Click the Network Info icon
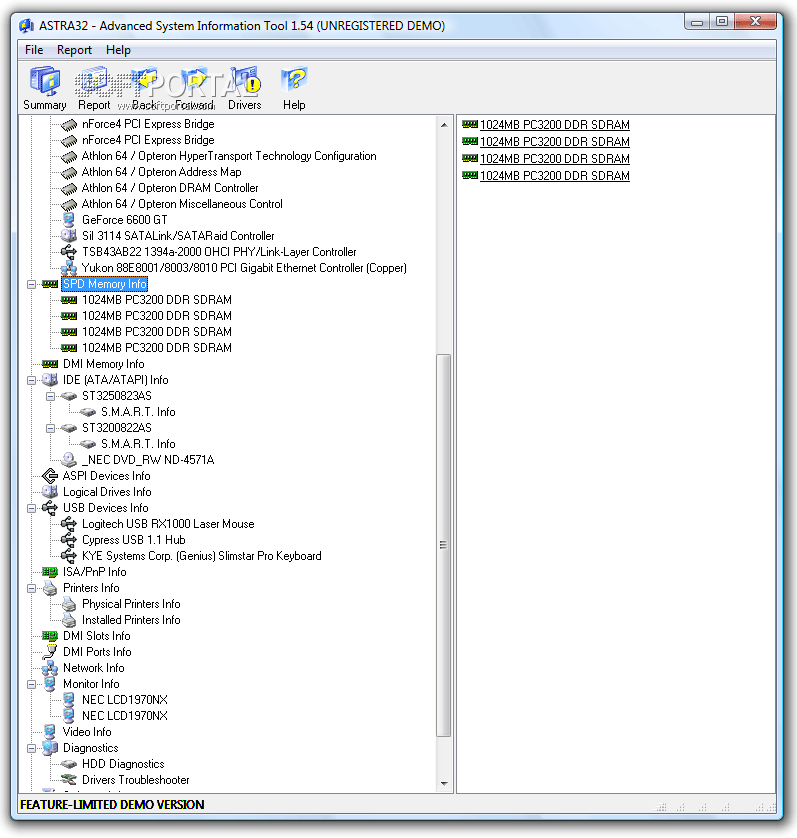This screenshot has height=838, width=797. (50, 668)
